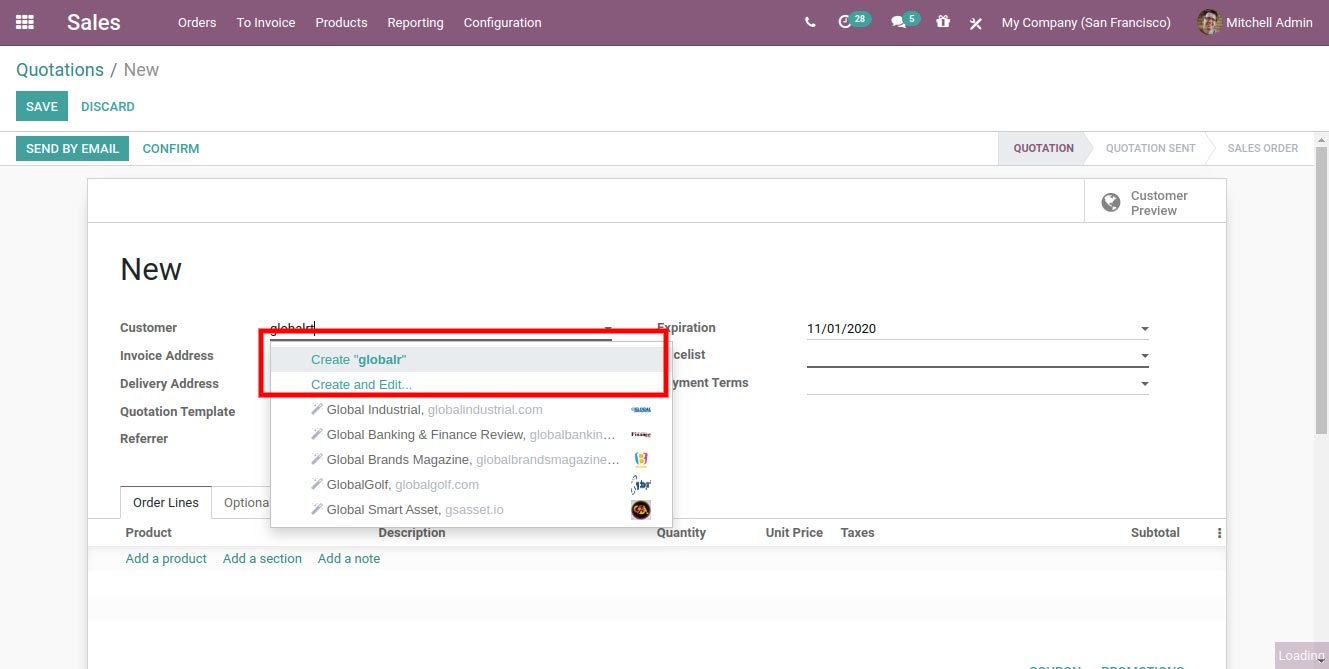This screenshot has width=1329, height=669.
Task: Open the Reporting menu
Action: point(415,22)
